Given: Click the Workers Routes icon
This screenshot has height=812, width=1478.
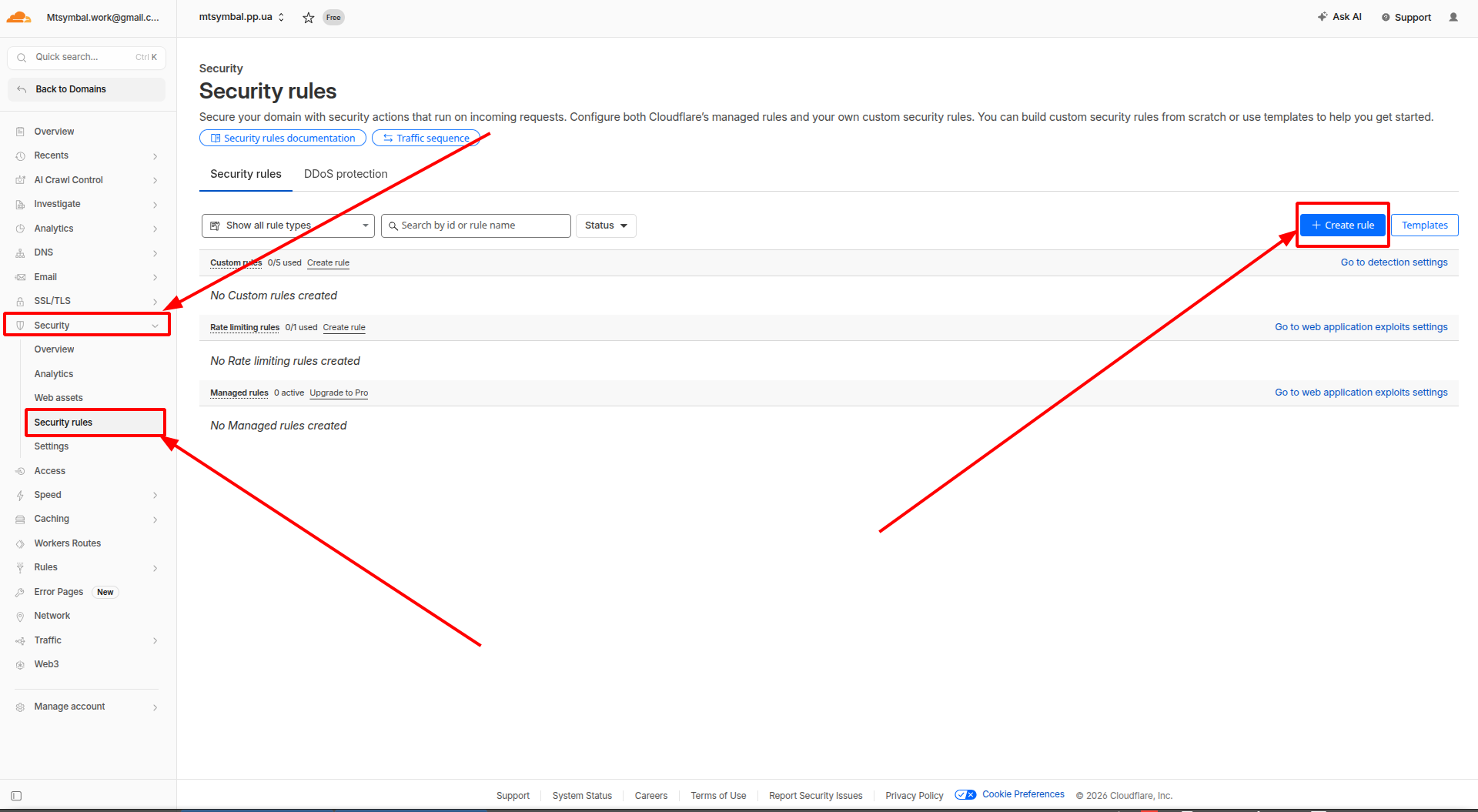Looking at the screenshot, I should pyautogui.click(x=20, y=544).
